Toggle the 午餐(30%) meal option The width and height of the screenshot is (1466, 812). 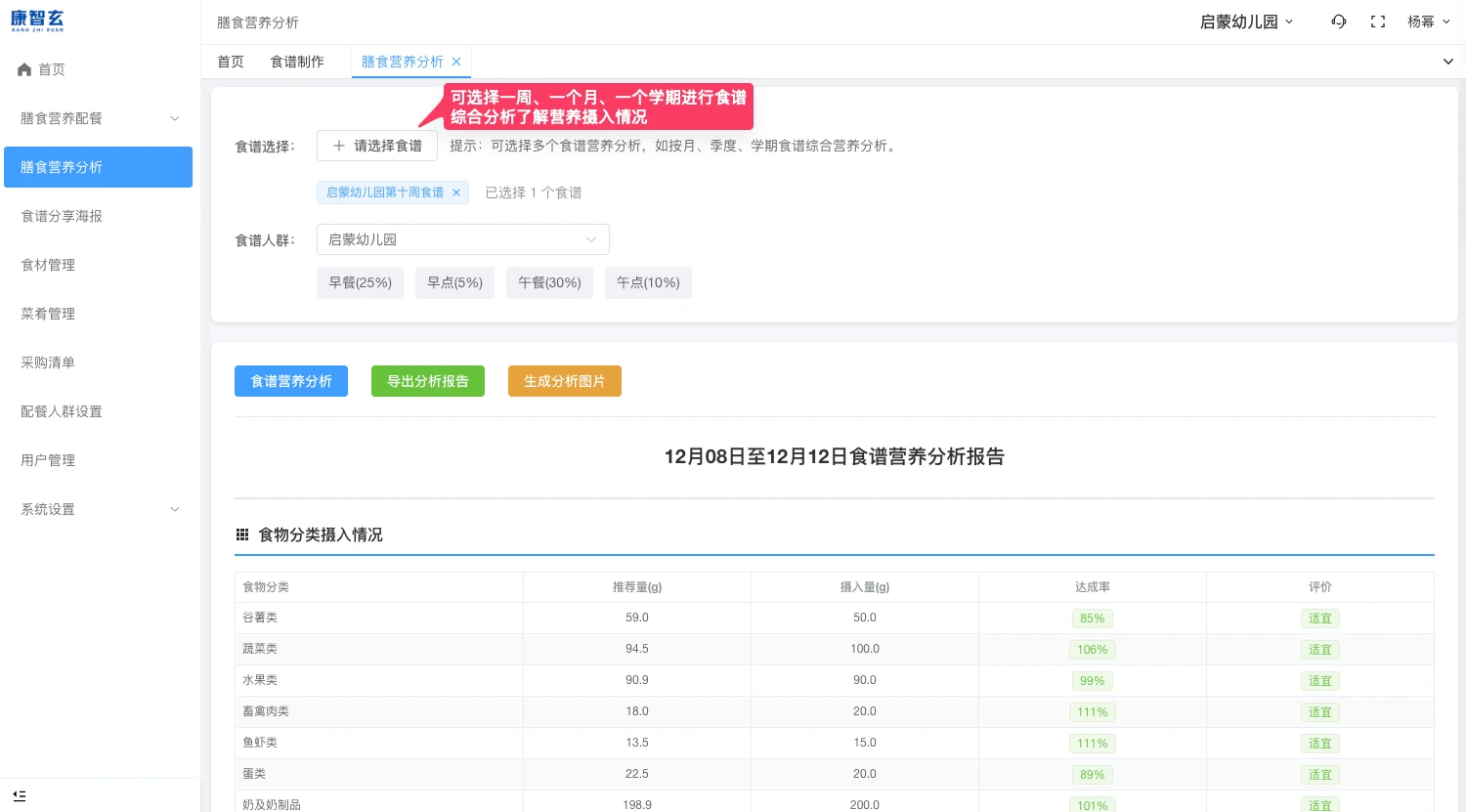pos(549,282)
